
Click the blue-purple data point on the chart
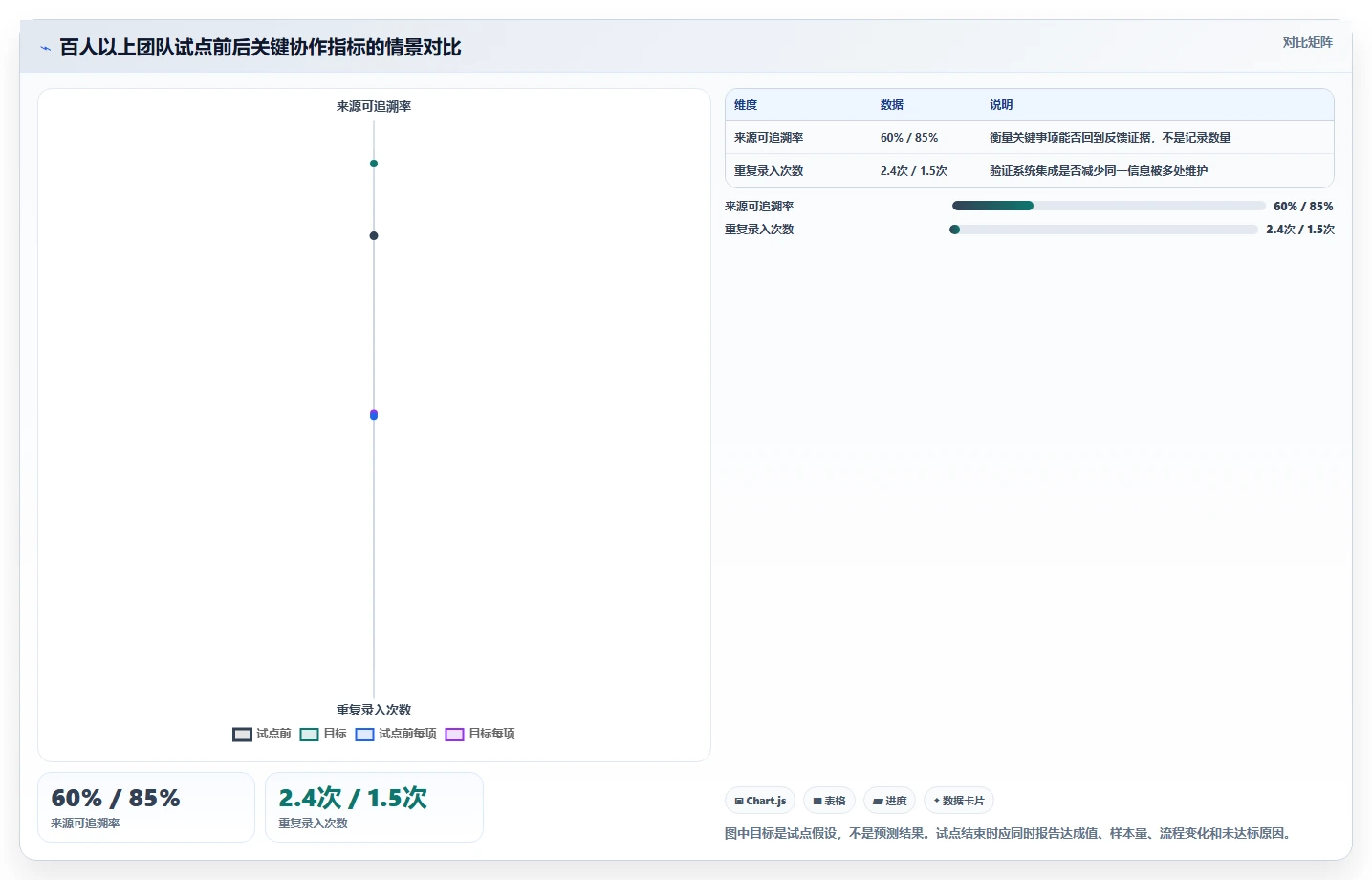tap(374, 415)
